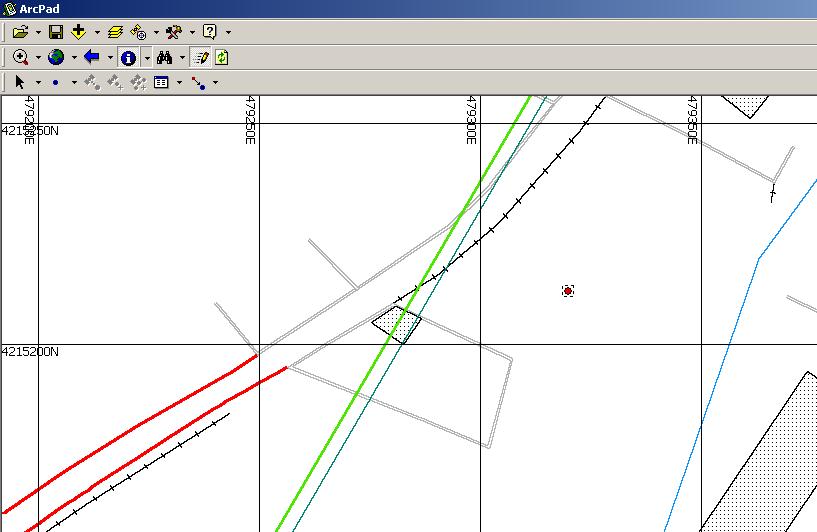Select the Identify info tool
This screenshot has height=532, width=817.
(128, 57)
